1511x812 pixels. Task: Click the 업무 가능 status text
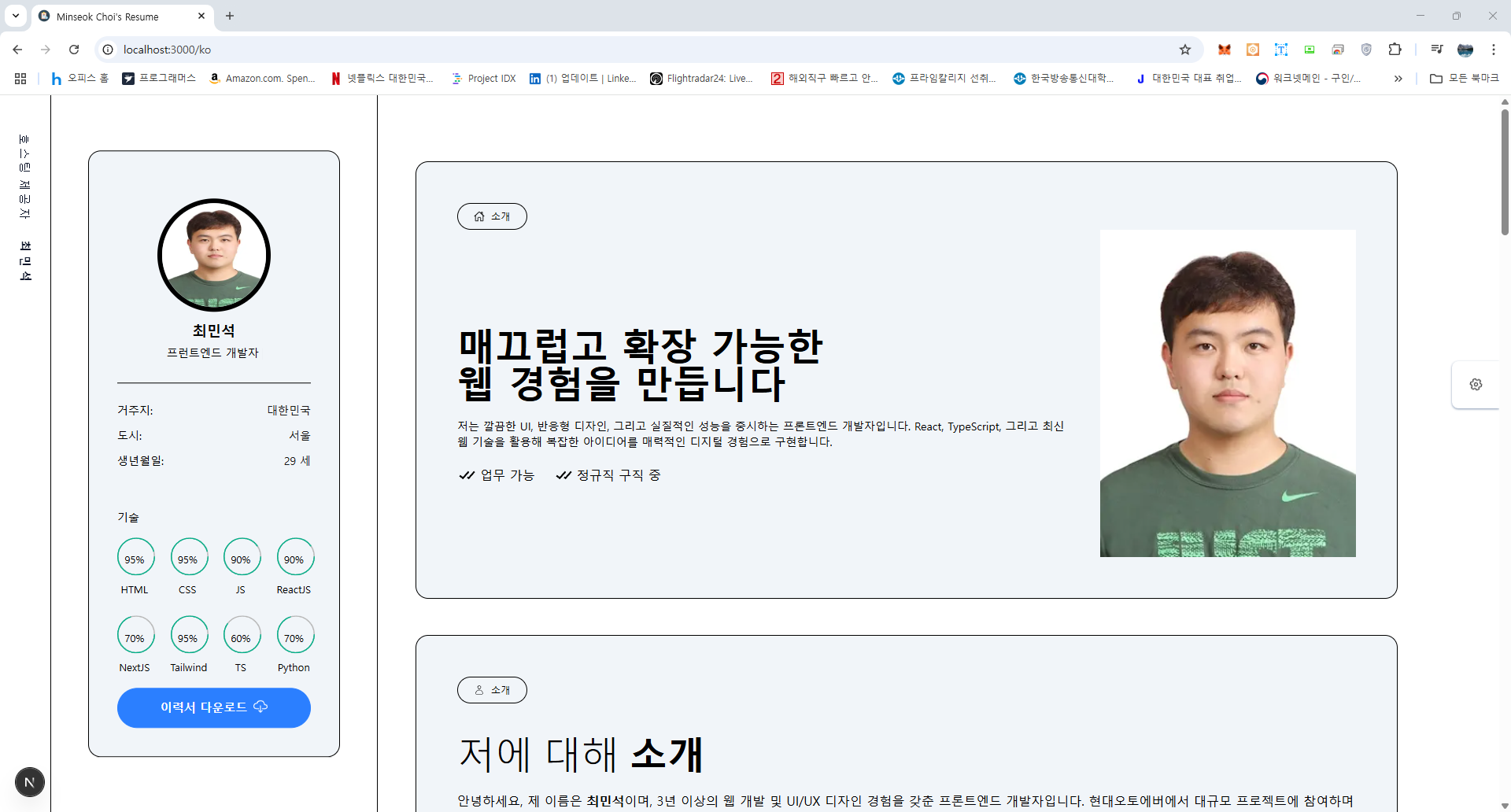[x=507, y=475]
